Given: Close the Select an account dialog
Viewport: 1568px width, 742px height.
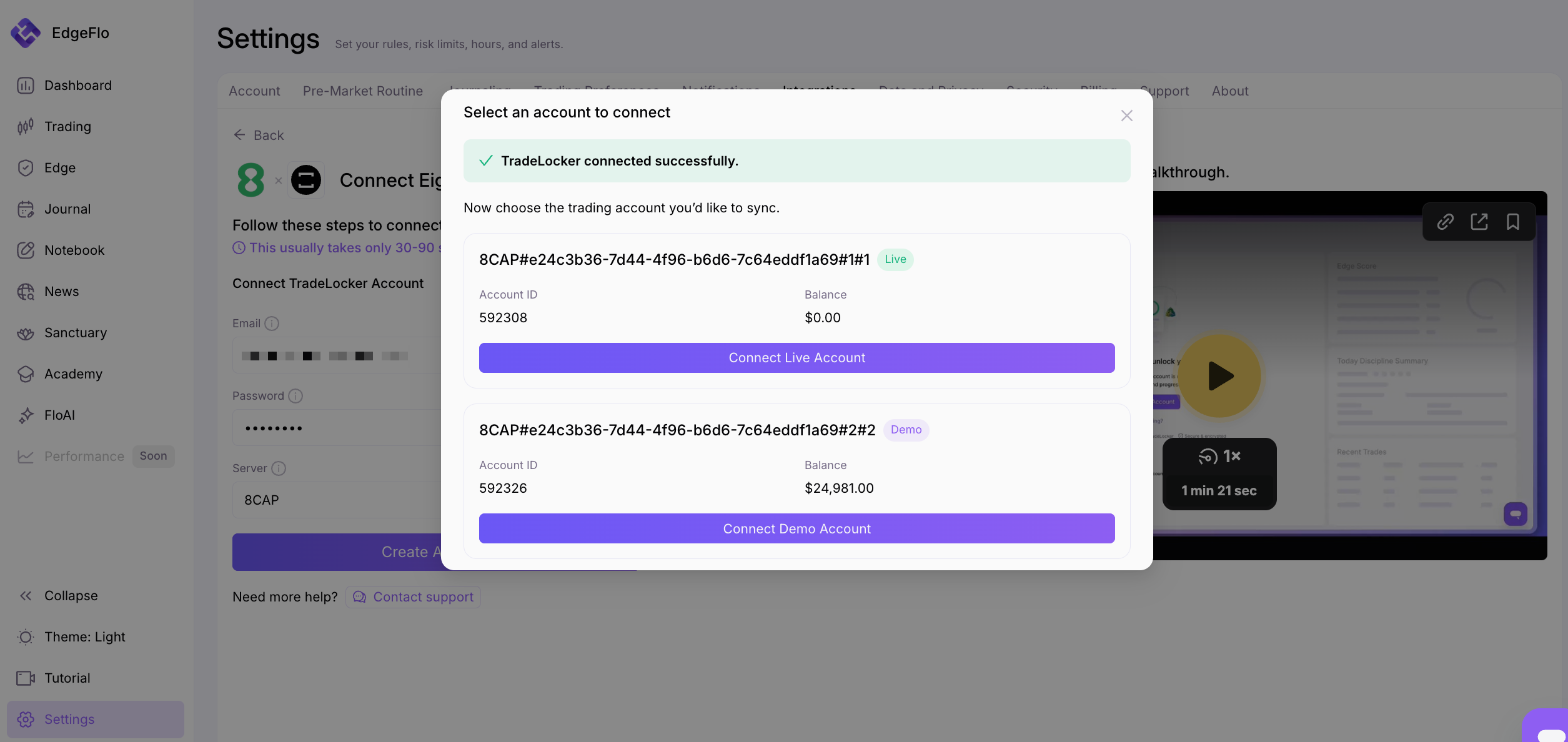Looking at the screenshot, I should click(1126, 116).
